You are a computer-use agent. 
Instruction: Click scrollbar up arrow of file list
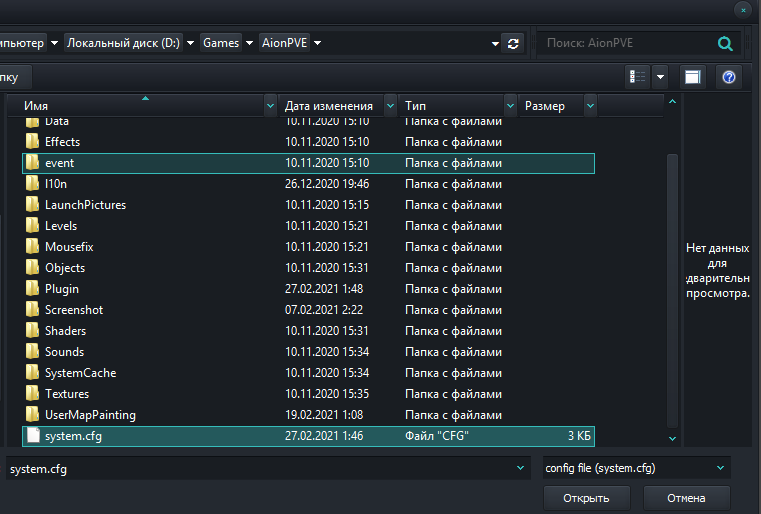click(672, 101)
